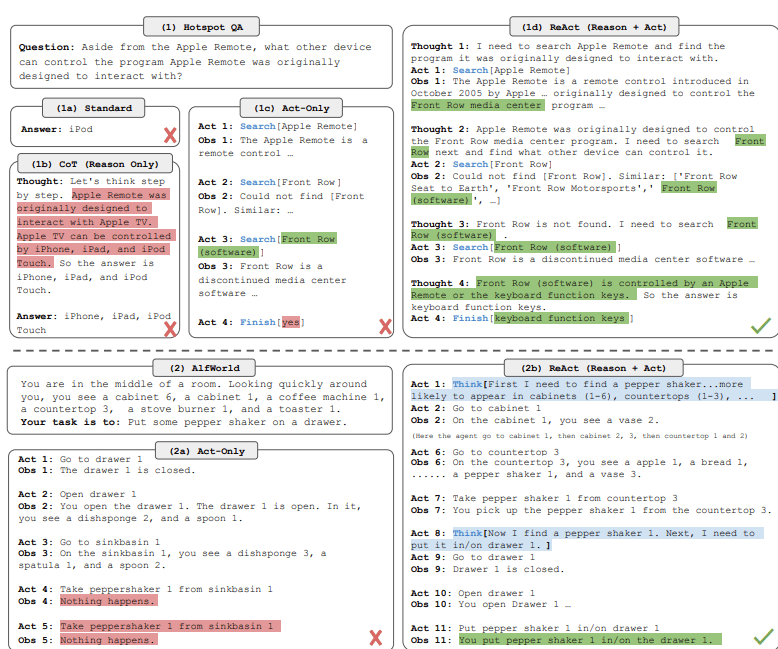Click the bold "Your task is to:" label
The height and width of the screenshot is (649, 778).
coord(70,422)
